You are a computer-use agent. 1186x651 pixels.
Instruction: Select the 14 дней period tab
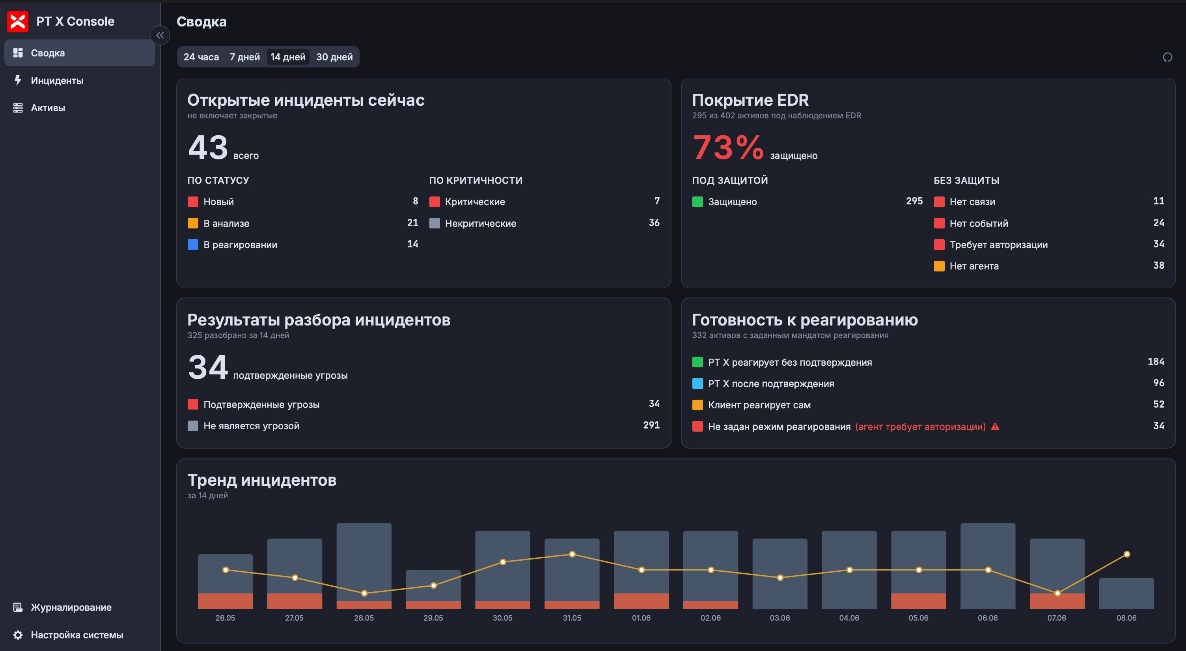[288, 57]
